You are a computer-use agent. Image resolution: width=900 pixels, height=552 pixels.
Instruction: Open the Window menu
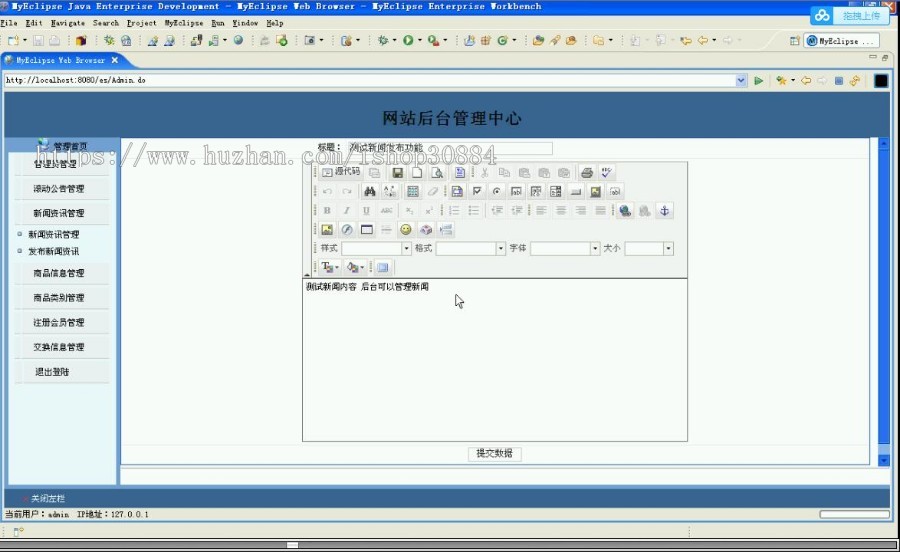click(x=245, y=23)
